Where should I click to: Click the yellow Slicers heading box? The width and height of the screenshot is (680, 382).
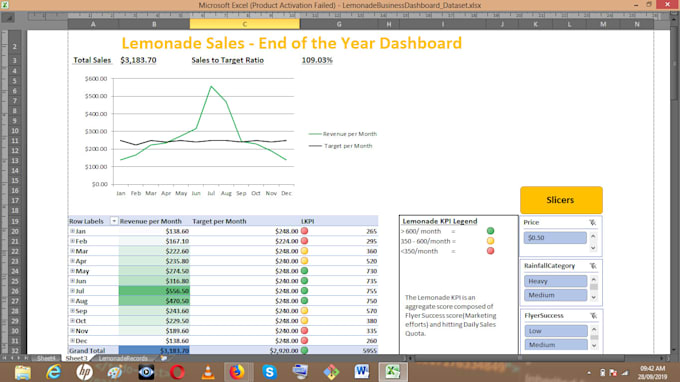(x=561, y=200)
